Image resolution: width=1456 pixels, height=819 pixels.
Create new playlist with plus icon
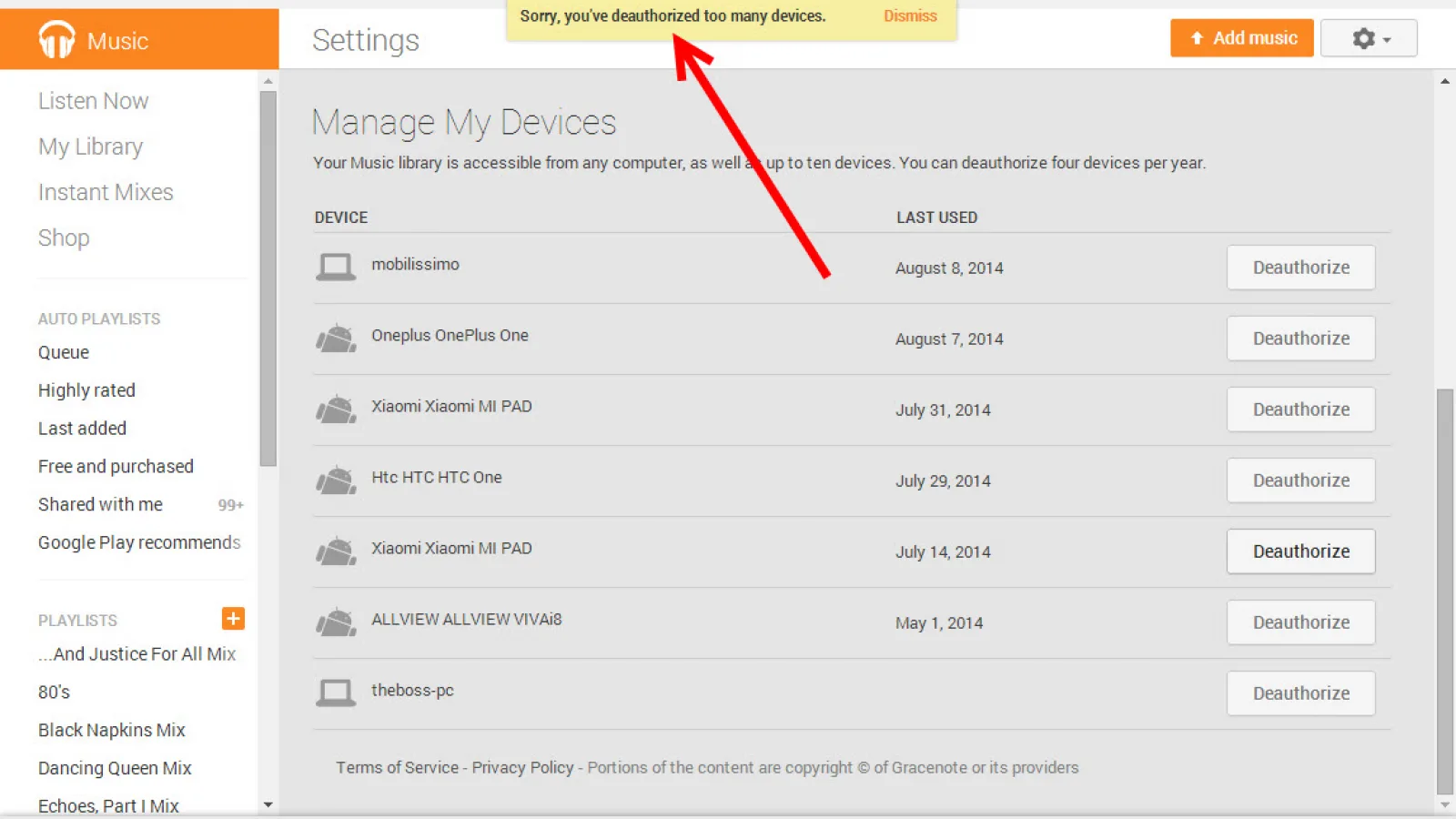(233, 619)
